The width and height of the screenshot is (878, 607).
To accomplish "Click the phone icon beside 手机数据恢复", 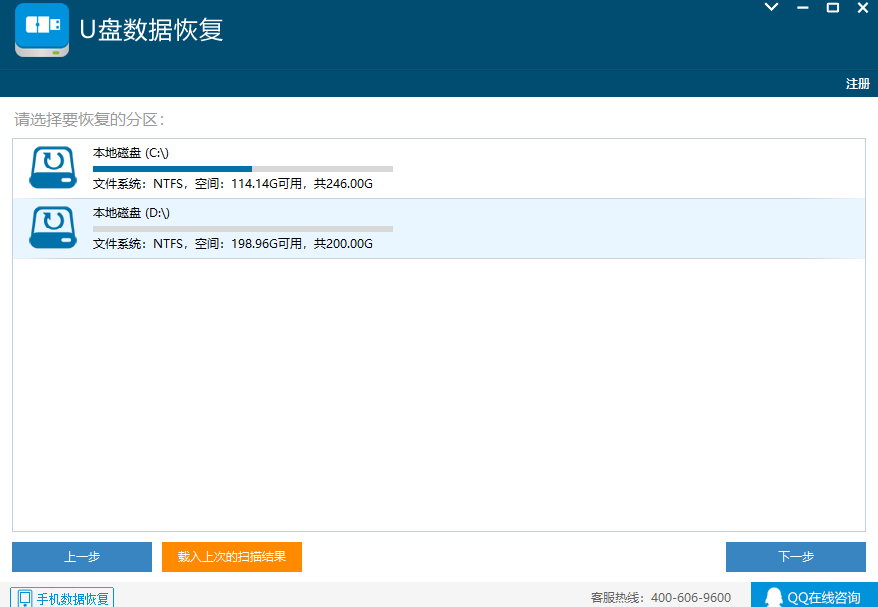I will tap(24, 598).
